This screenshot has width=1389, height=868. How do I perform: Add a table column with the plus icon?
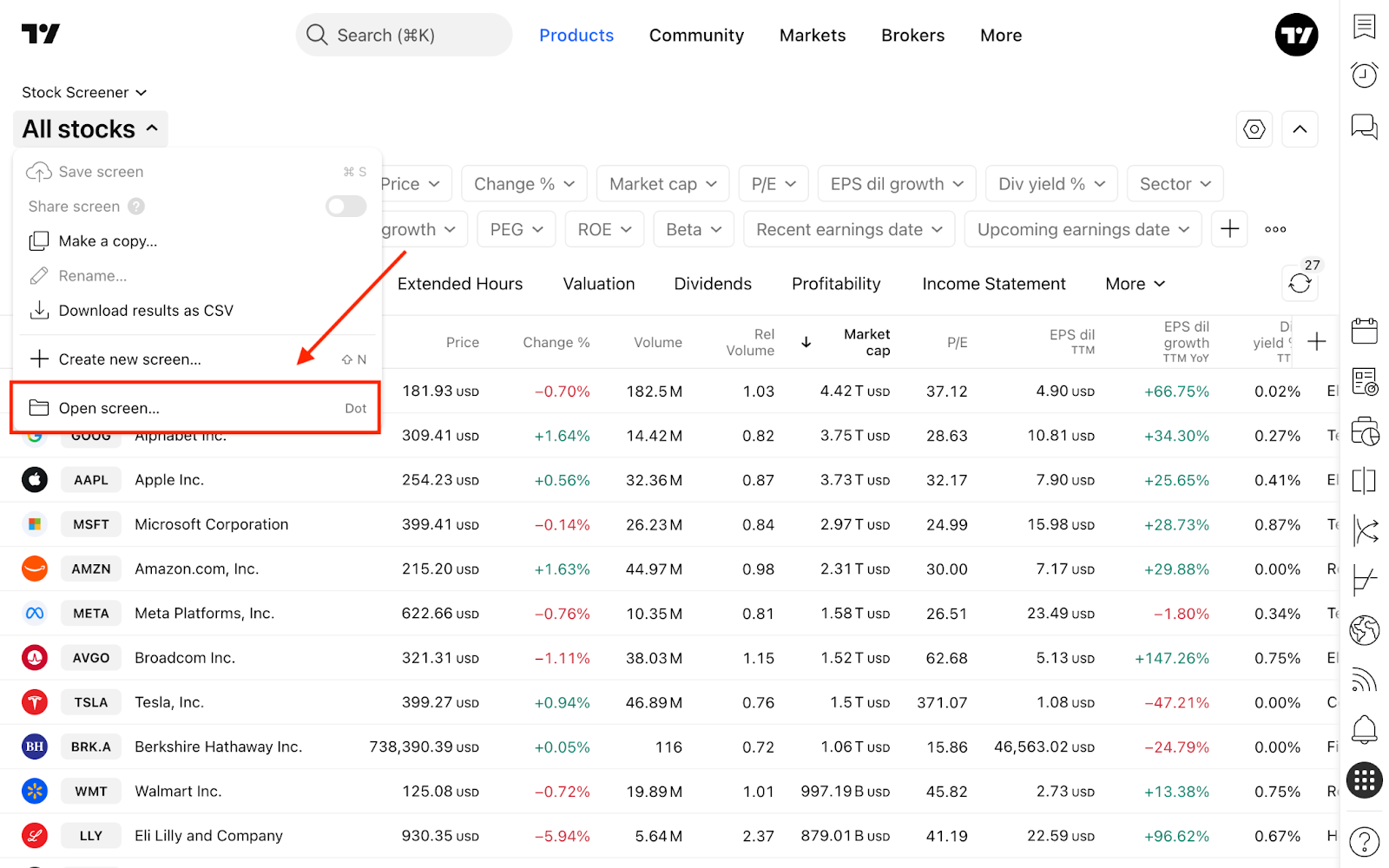coord(1316,342)
